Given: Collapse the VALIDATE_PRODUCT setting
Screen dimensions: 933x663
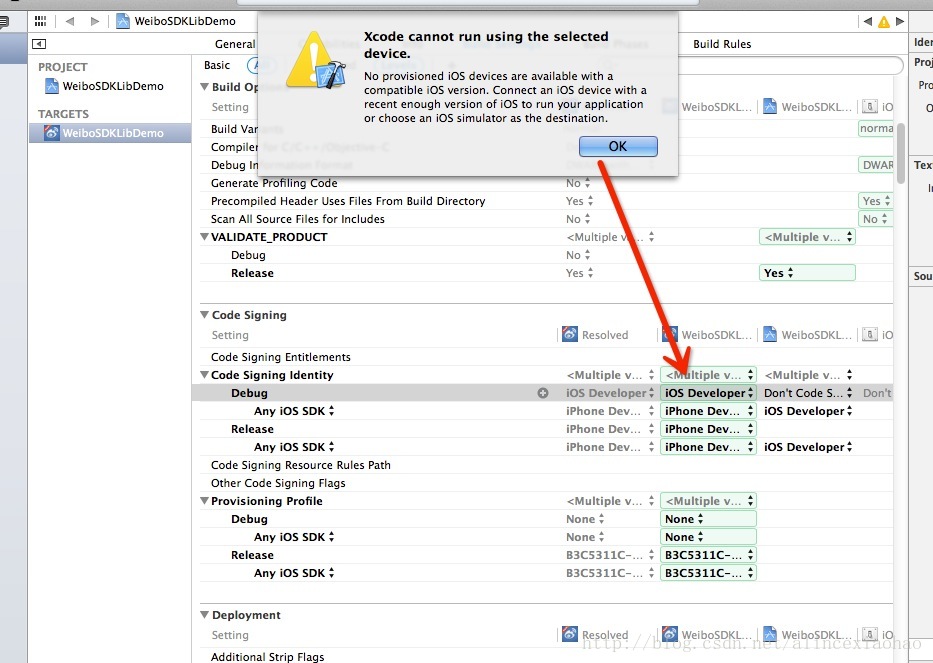Looking at the screenshot, I should 205,237.
